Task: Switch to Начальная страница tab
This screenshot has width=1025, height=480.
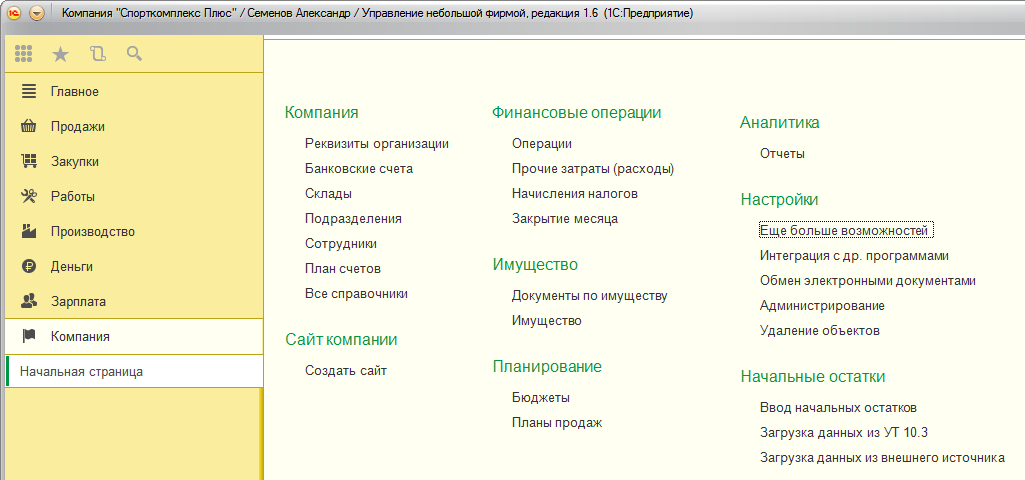Action: click(x=134, y=371)
